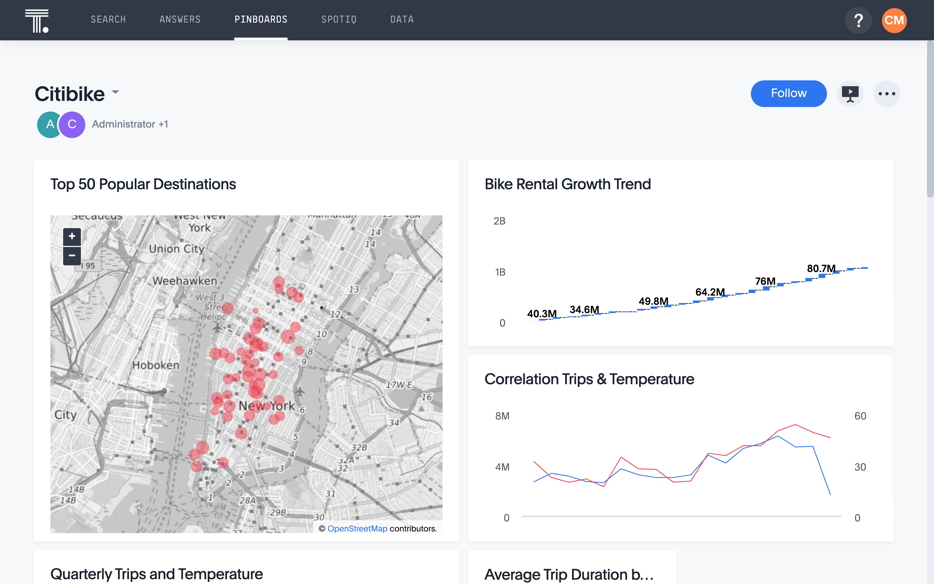Click the Union City label on map
Image resolution: width=934 pixels, height=584 pixels.
176,249
